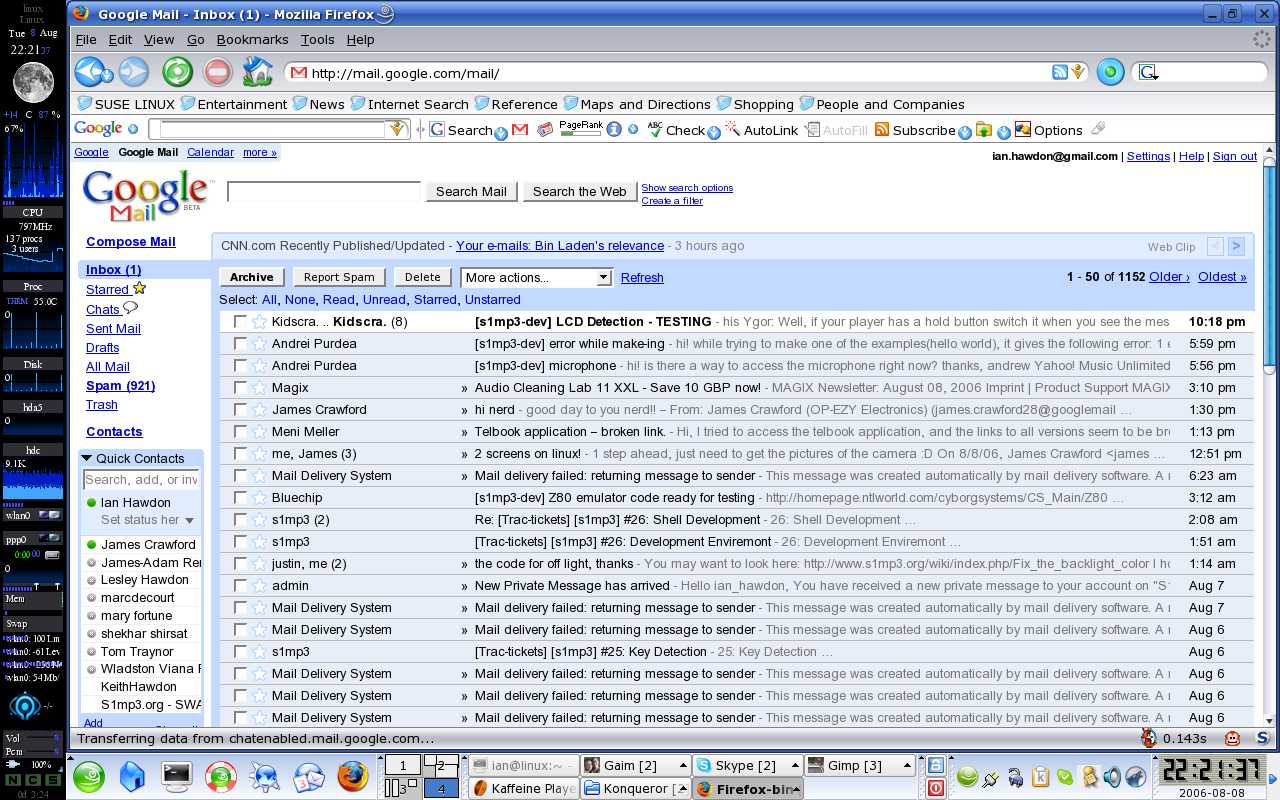Click the spell Check icon in Google Toolbar
1280x800 pixels.
(655, 129)
